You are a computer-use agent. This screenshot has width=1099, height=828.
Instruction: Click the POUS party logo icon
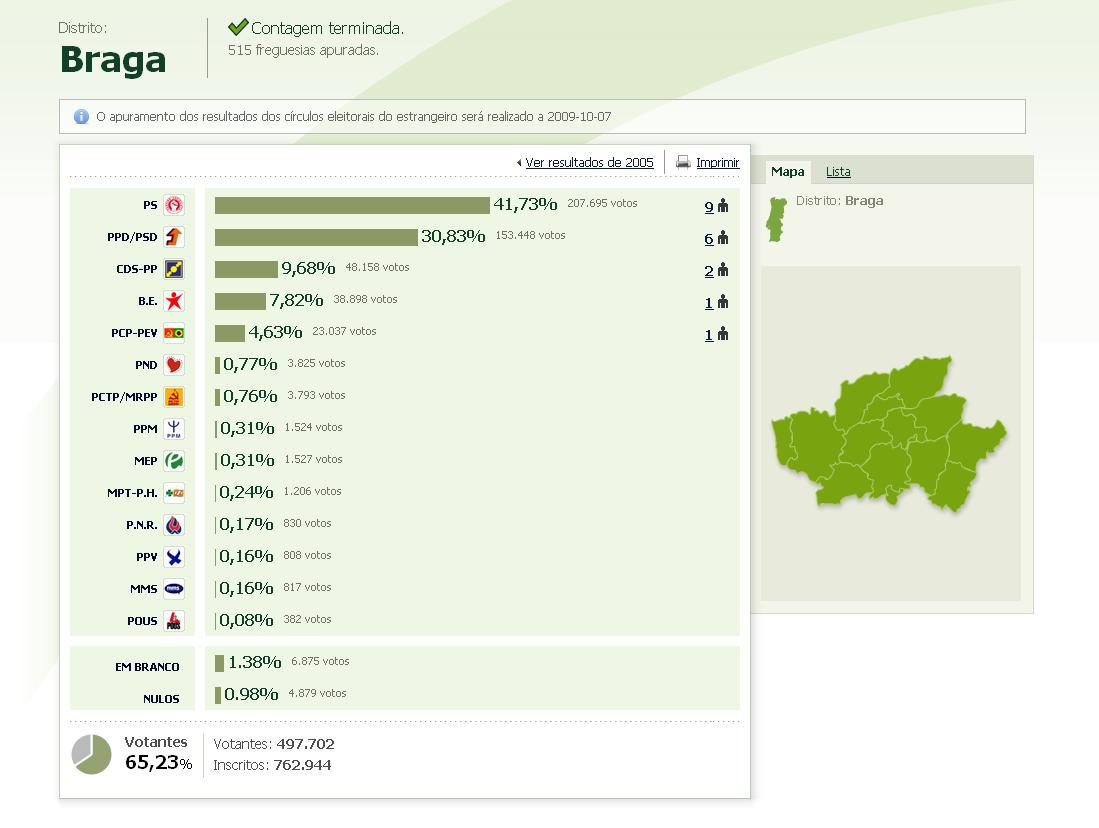tap(174, 621)
